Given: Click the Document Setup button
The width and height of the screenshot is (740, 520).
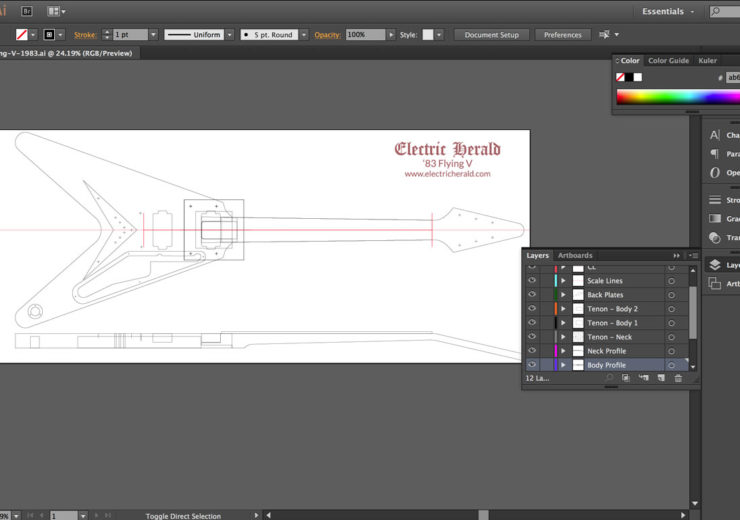Looking at the screenshot, I should coord(491,34).
